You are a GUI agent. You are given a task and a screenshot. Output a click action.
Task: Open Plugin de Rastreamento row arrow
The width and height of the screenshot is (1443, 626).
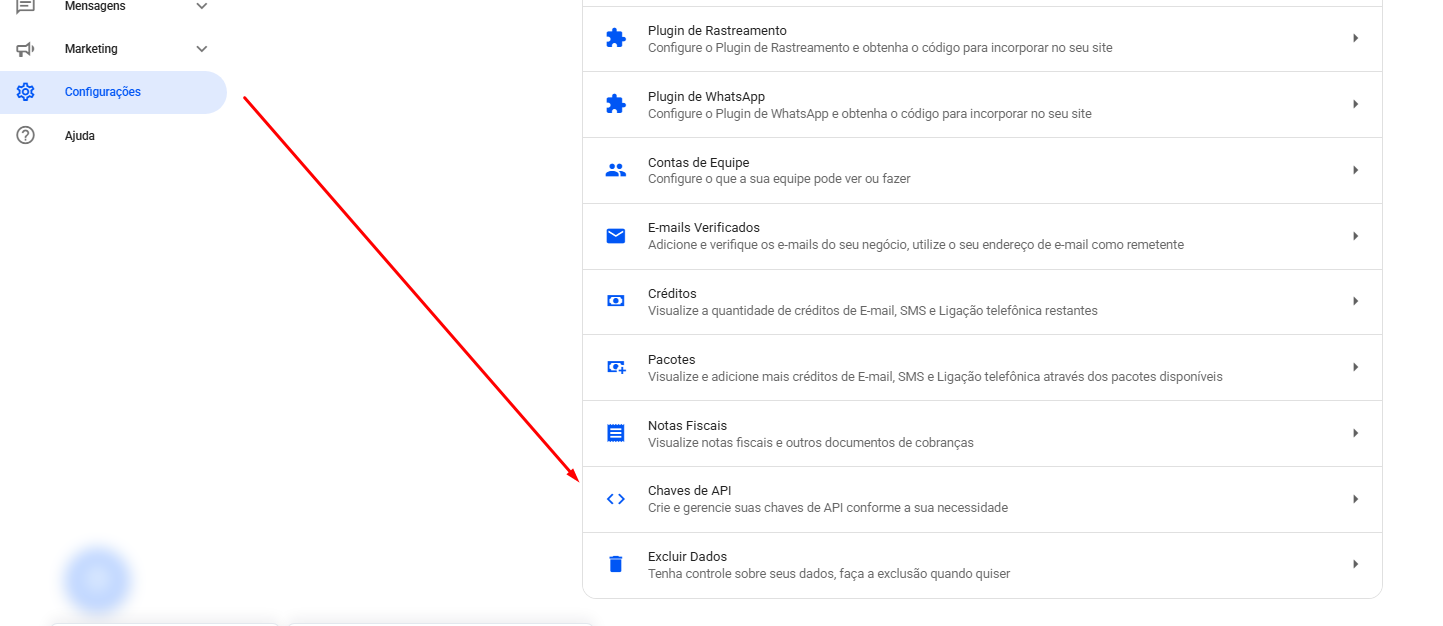point(1356,38)
